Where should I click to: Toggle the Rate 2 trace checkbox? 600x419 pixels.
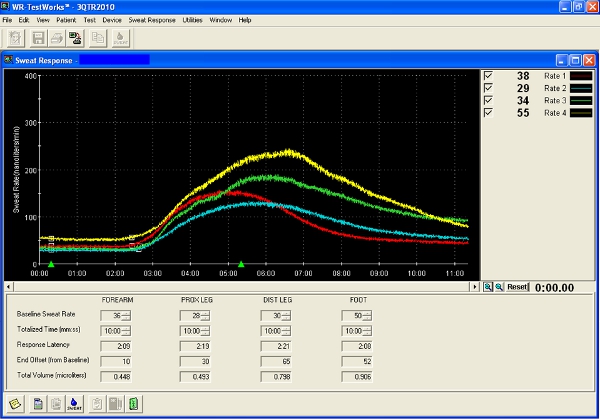coord(488,88)
